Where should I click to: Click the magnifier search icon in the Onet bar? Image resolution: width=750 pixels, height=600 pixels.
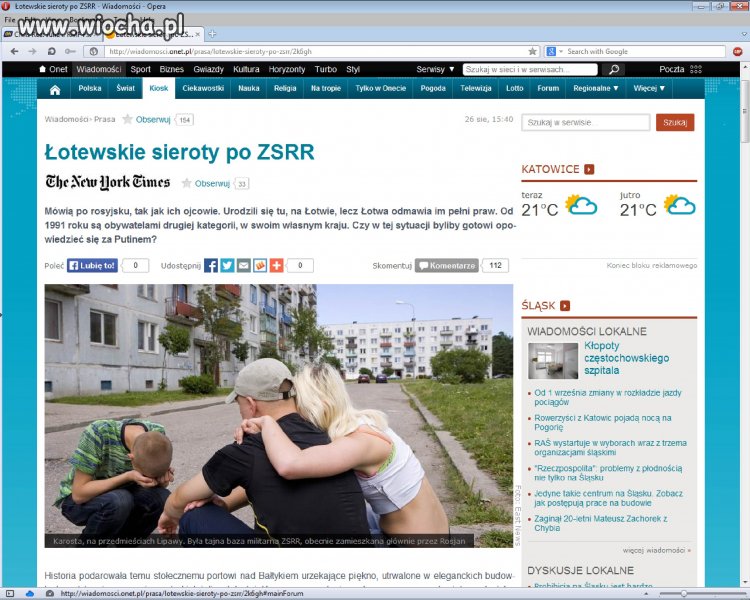[x=614, y=69]
